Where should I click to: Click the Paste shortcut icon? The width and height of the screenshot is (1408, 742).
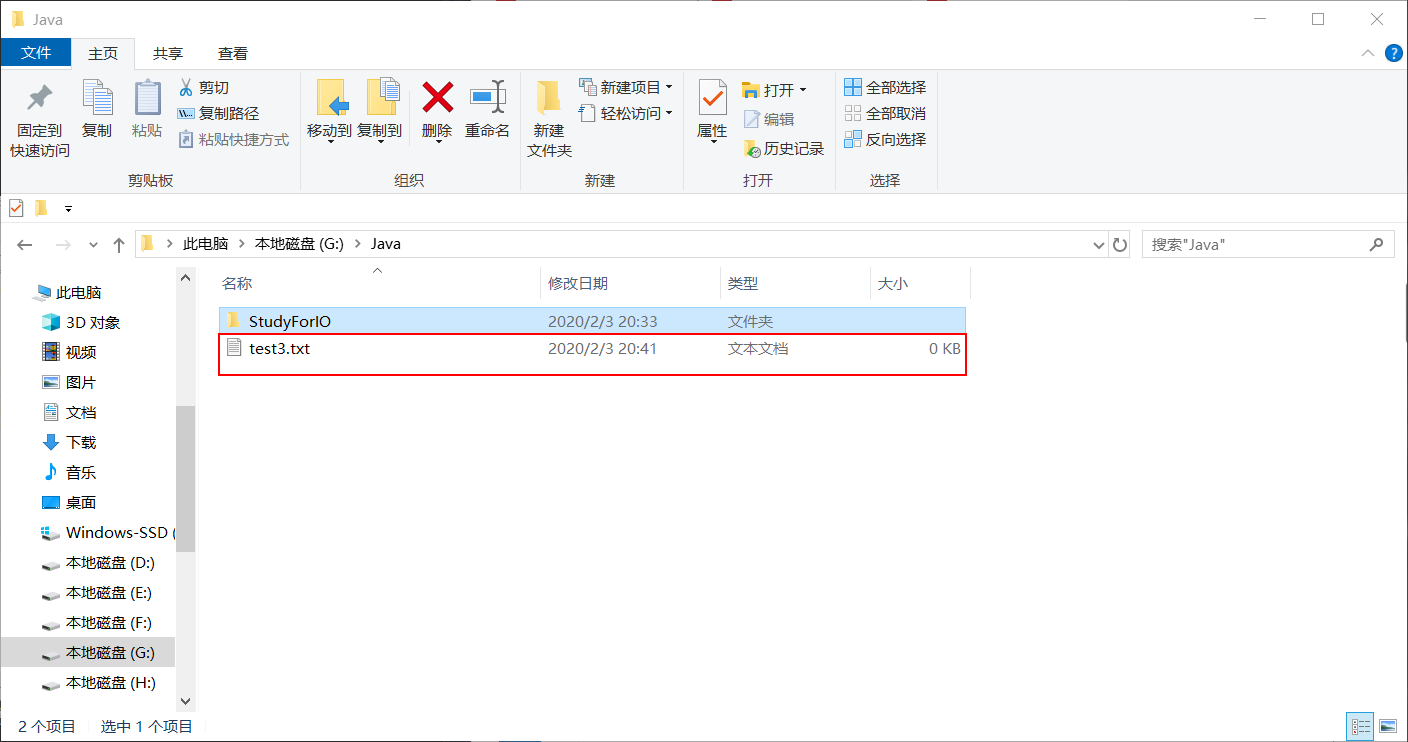pyautogui.click(x=186, y=139)
